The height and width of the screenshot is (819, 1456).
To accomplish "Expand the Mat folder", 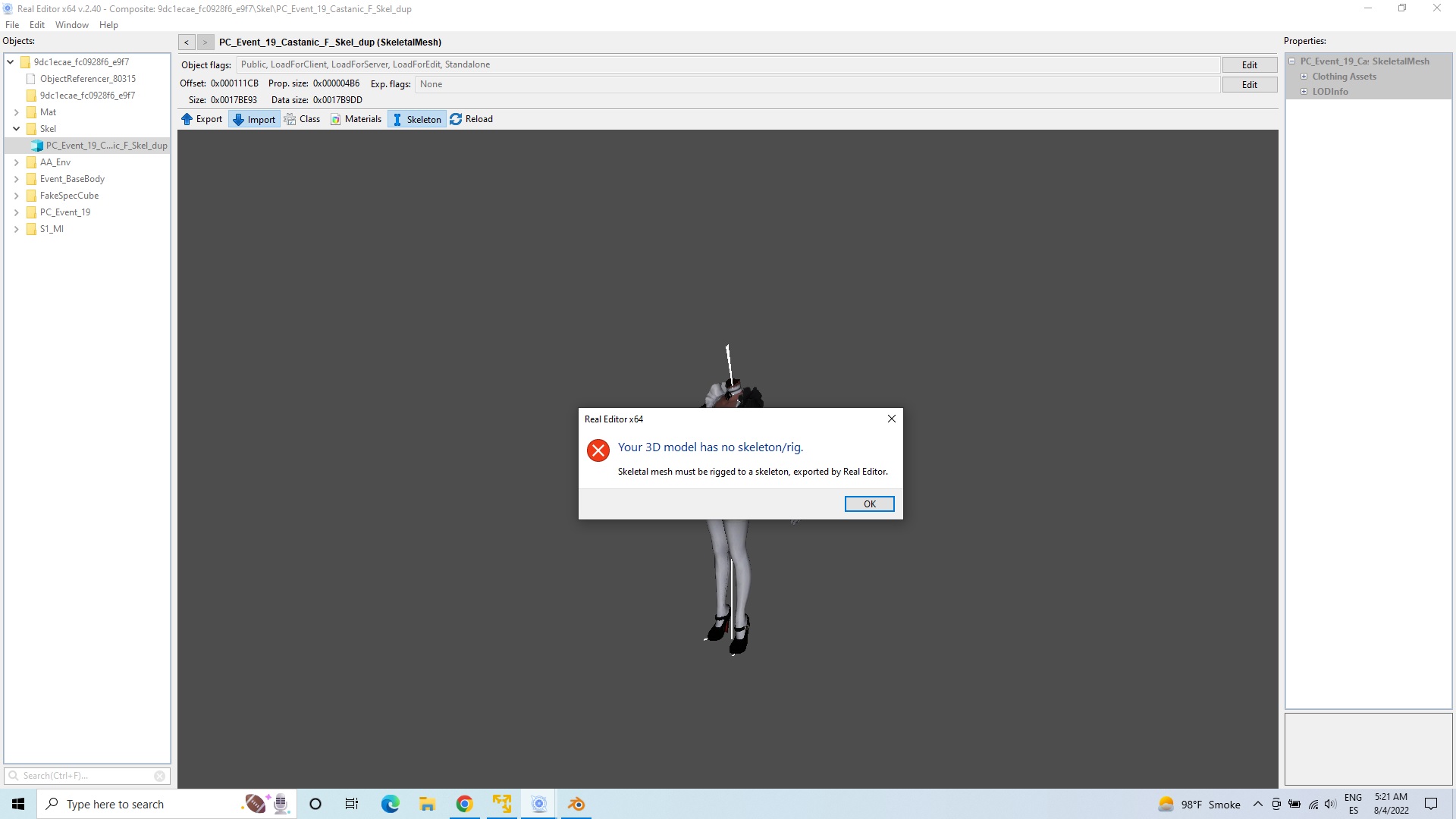I will (x=16, y=112).
